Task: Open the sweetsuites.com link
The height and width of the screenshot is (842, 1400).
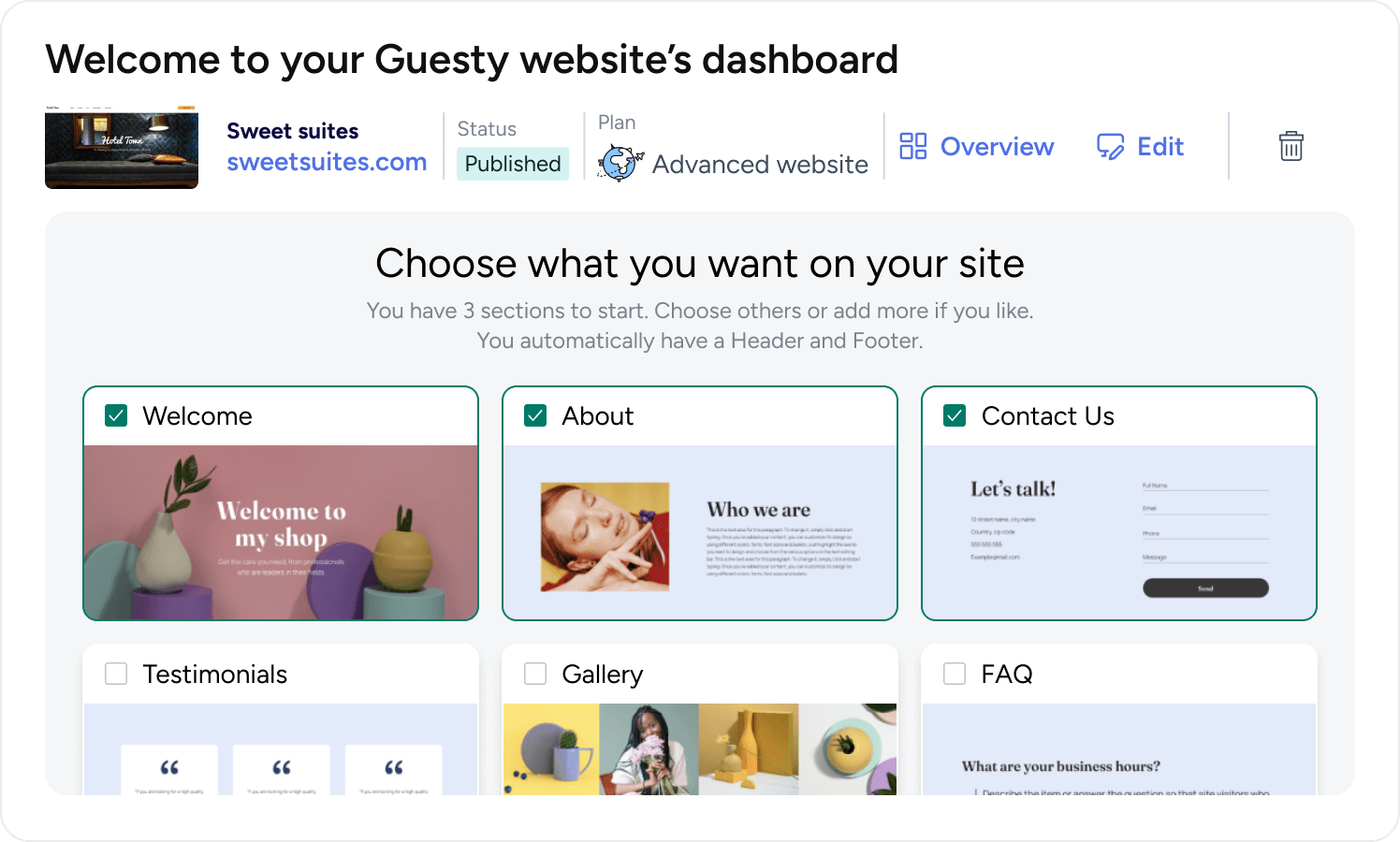Action: [x=327, y=162]
